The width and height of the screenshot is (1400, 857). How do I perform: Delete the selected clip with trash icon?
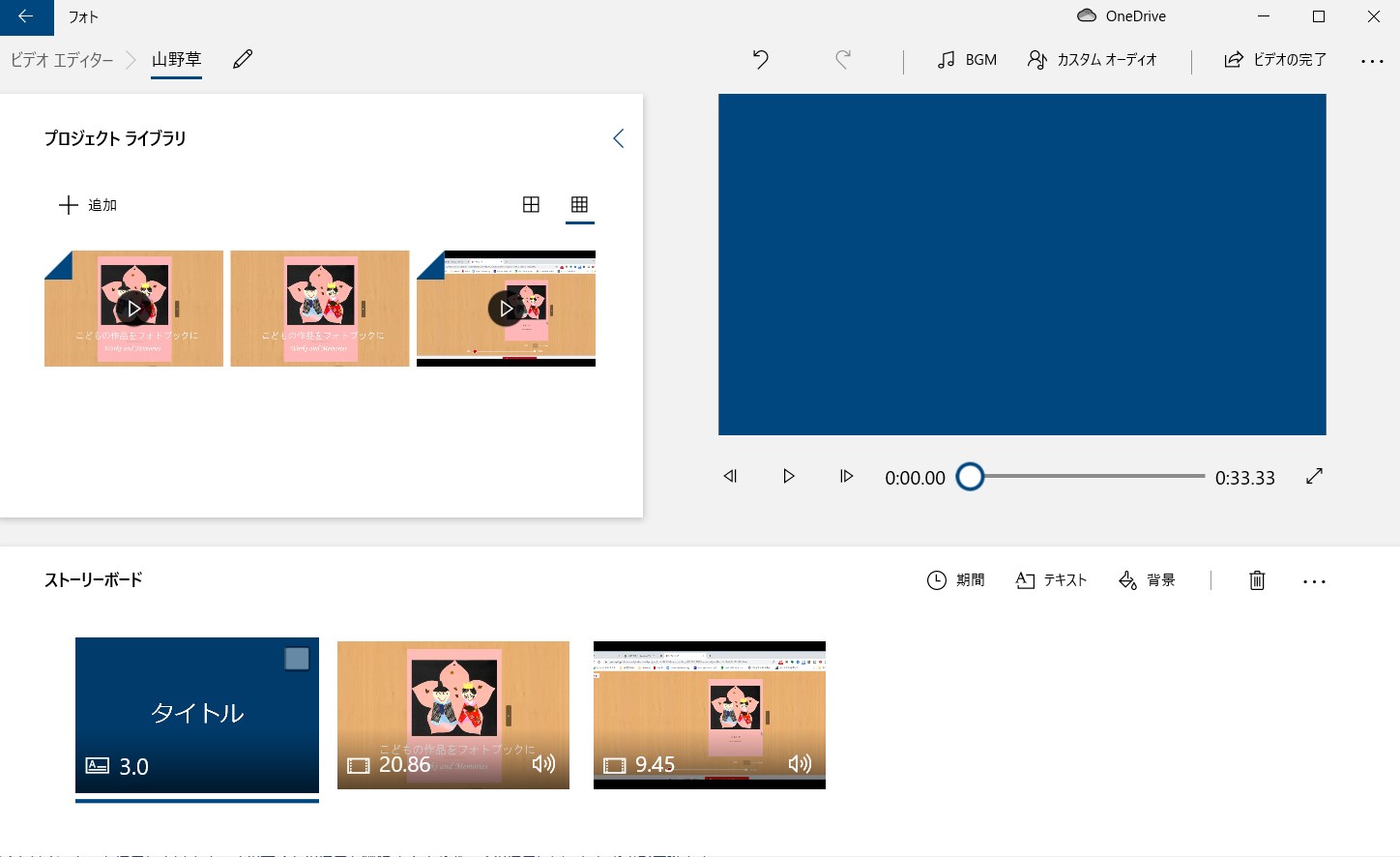pyautogui.click(x=1257, y=579)
